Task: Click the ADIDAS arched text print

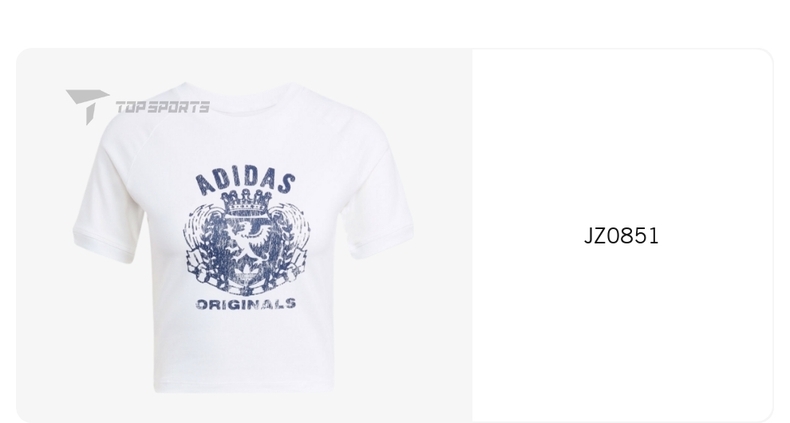Action: pos(245,182)
